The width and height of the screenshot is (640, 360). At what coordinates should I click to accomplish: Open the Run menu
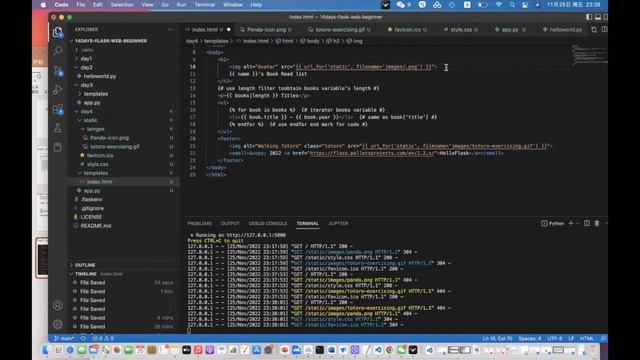tap(181, 5)
